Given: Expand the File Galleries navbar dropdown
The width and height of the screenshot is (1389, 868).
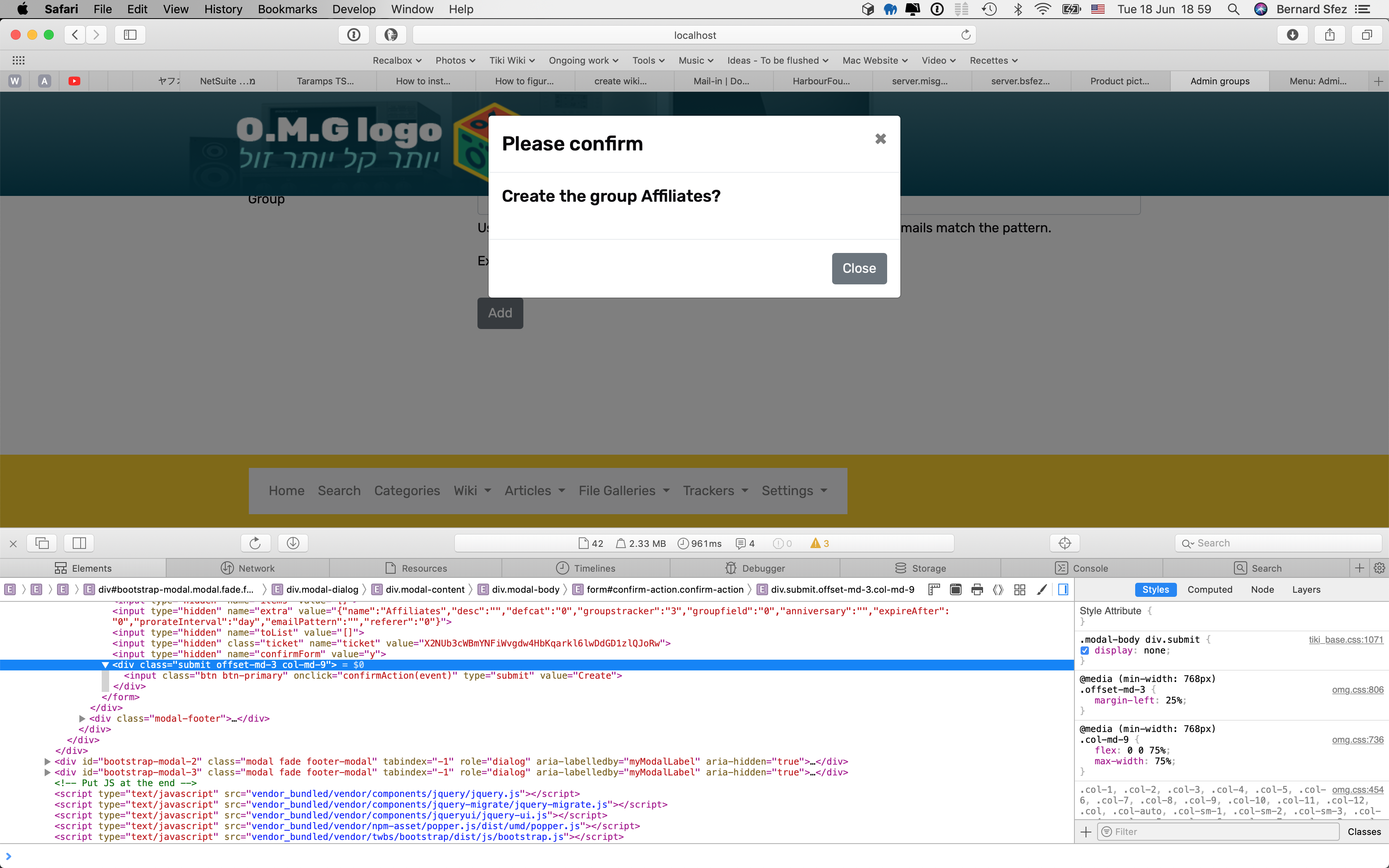Looking at the screenshot, I should 624,491.
